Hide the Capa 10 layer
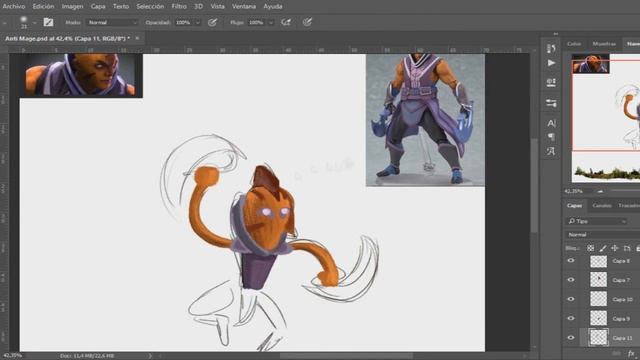 [571, 299]
